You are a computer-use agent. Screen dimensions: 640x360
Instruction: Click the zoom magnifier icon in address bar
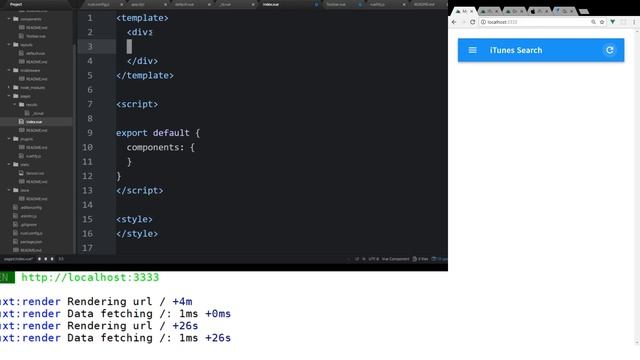click(x=593, y=22)
